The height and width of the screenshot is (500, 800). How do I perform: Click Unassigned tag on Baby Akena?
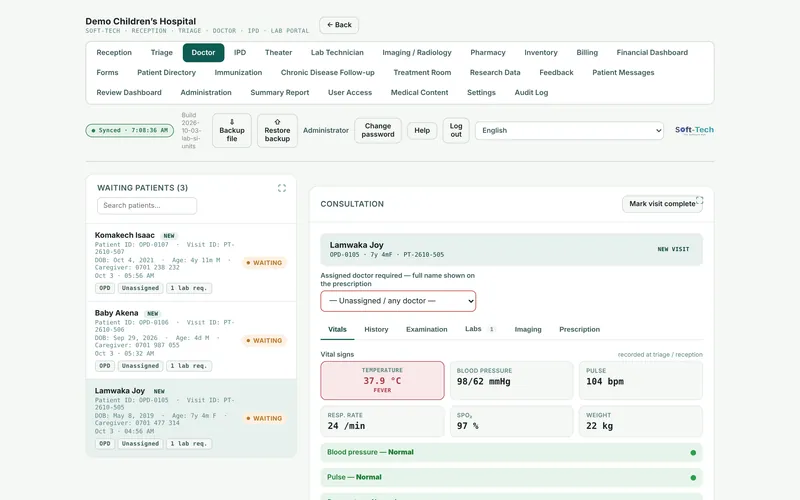click(140, 366)
